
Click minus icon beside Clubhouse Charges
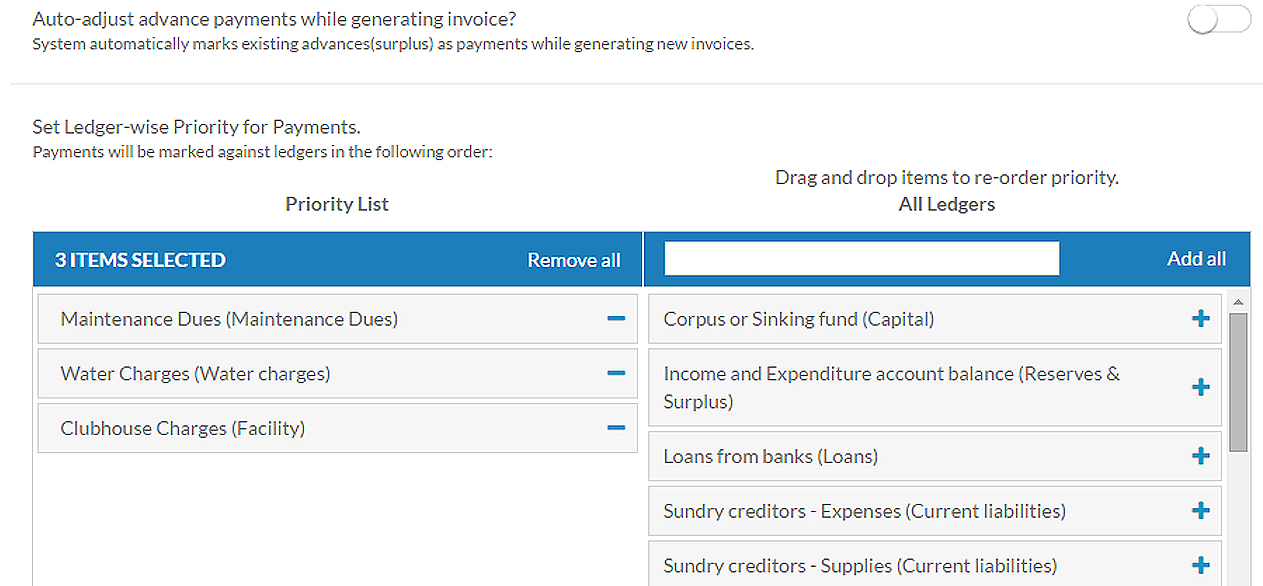pyautogui.click(x=616, y=428)
